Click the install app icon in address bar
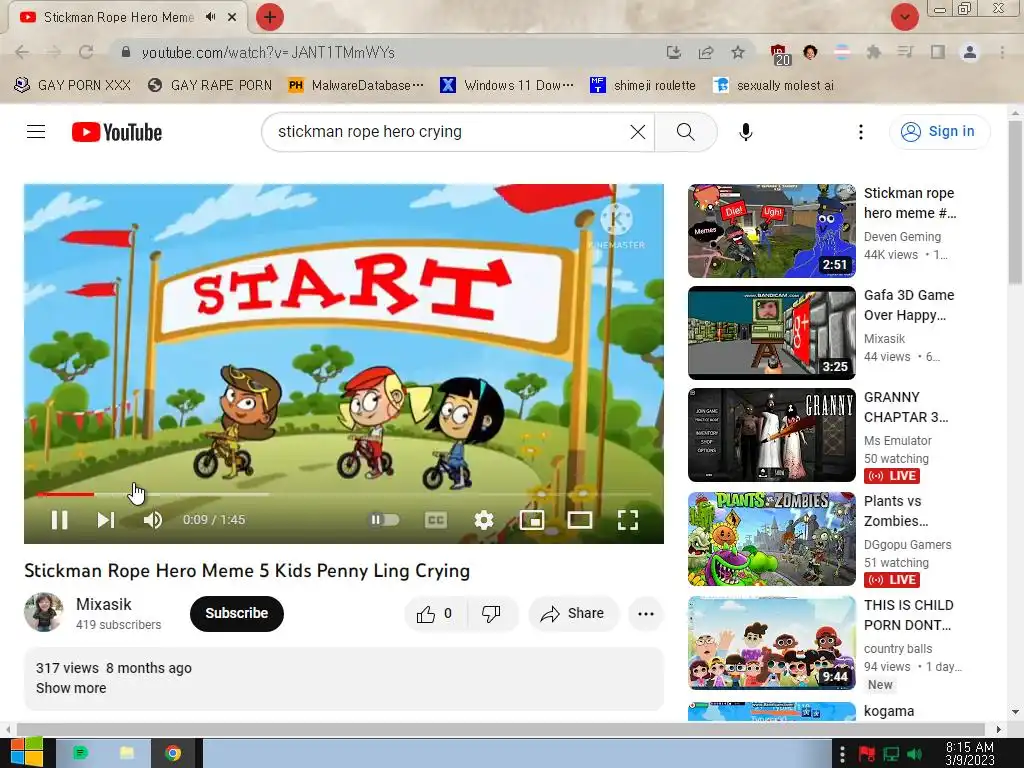This screenshot has width=1024, height=768. point(674,52)
